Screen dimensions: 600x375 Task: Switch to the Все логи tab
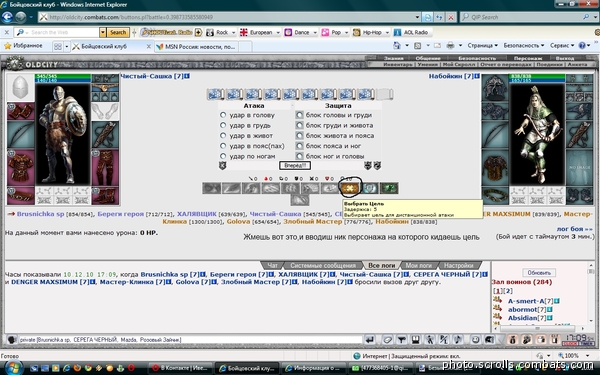point(381,265)
